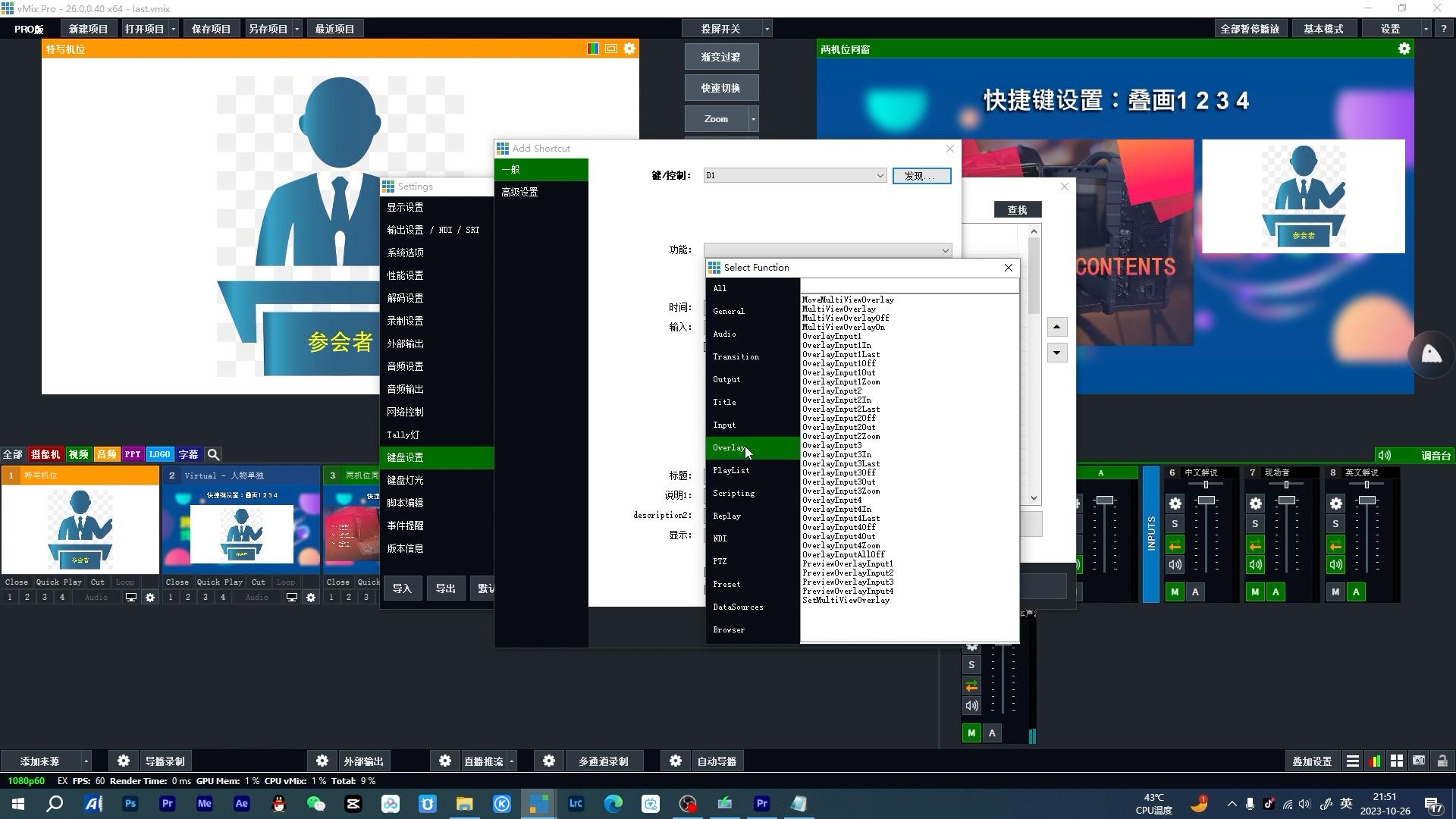Click the monitor icon on Virtual input 2
This screenshot has height=819, width=1456.
291,598
